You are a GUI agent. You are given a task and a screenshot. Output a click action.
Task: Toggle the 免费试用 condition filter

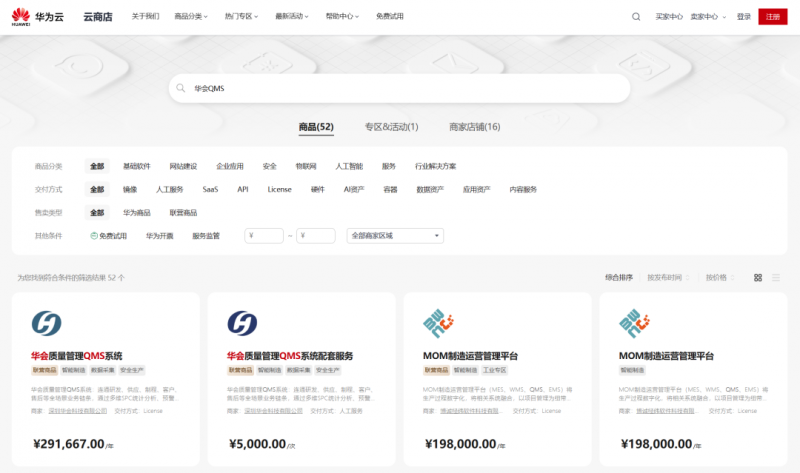[x=109, y=236]
